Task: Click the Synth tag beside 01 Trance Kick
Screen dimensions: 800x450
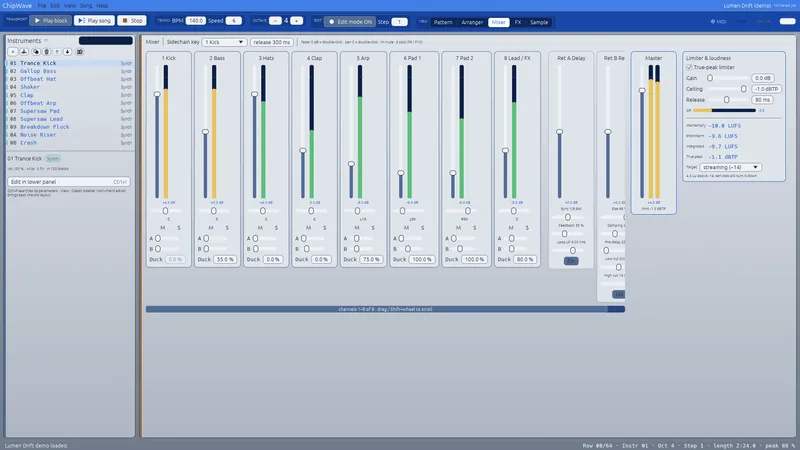Action: pyautogui.click(x=53, y=159)
